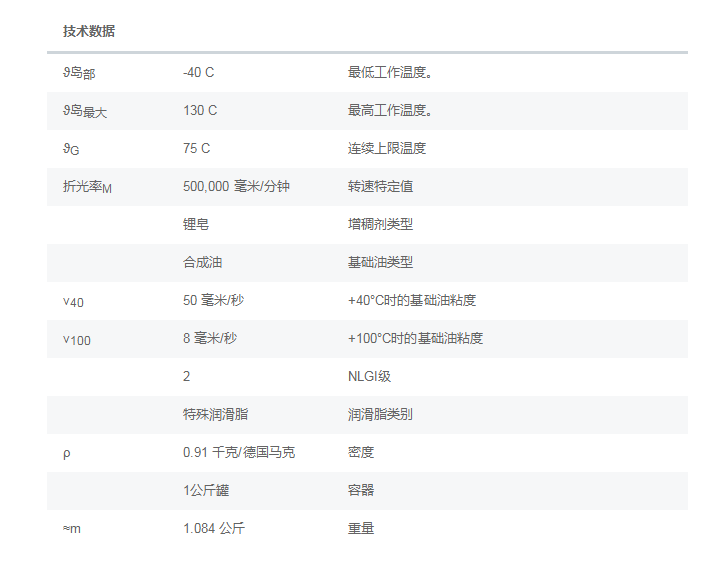Click the 折光率M symbol cell

click(88, 187)
